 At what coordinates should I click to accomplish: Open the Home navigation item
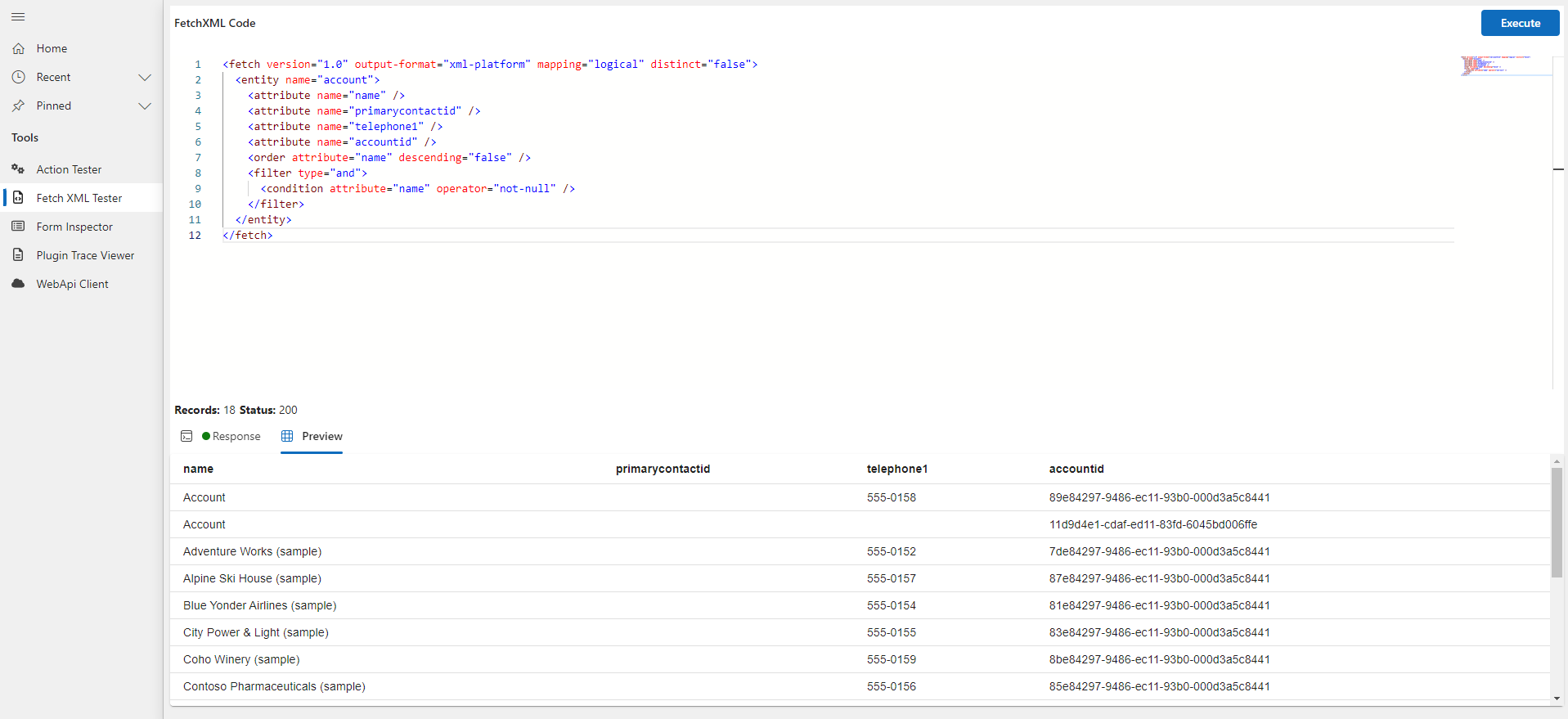pyautogui.click(x=81, y=48)
